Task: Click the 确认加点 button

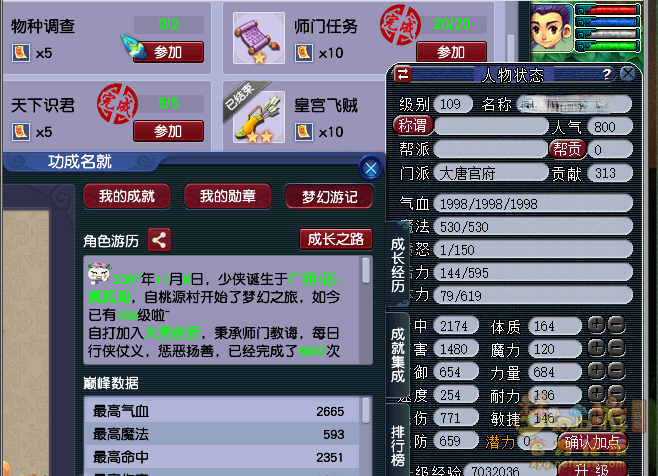Action: (592, 442)
